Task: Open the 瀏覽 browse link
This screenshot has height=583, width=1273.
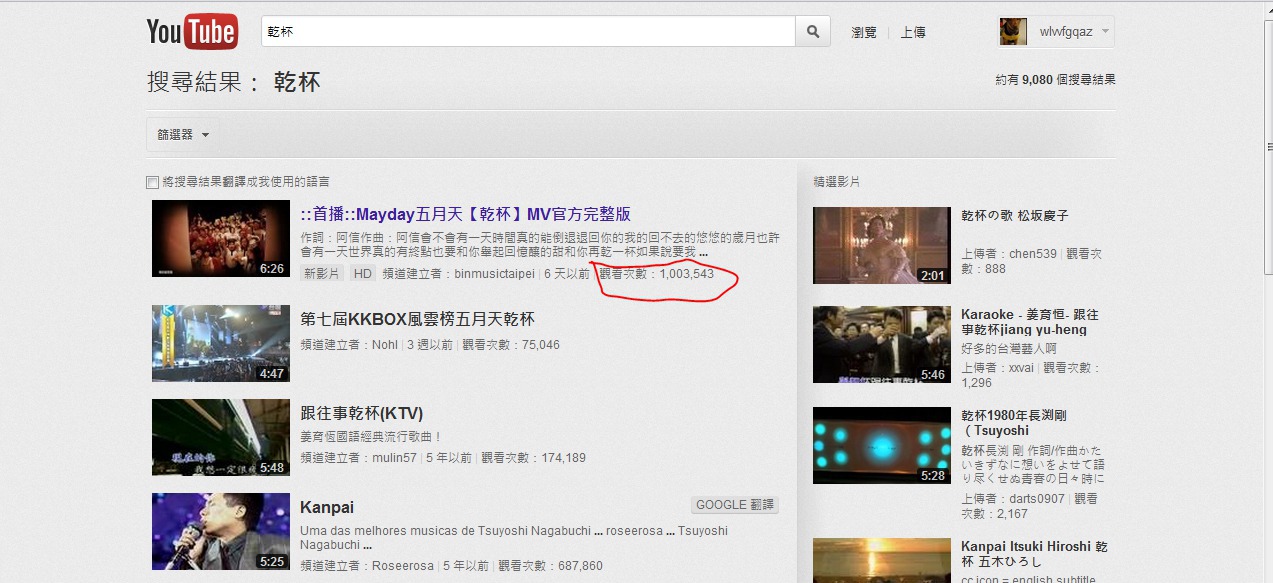Action: (x=864, y=32)
